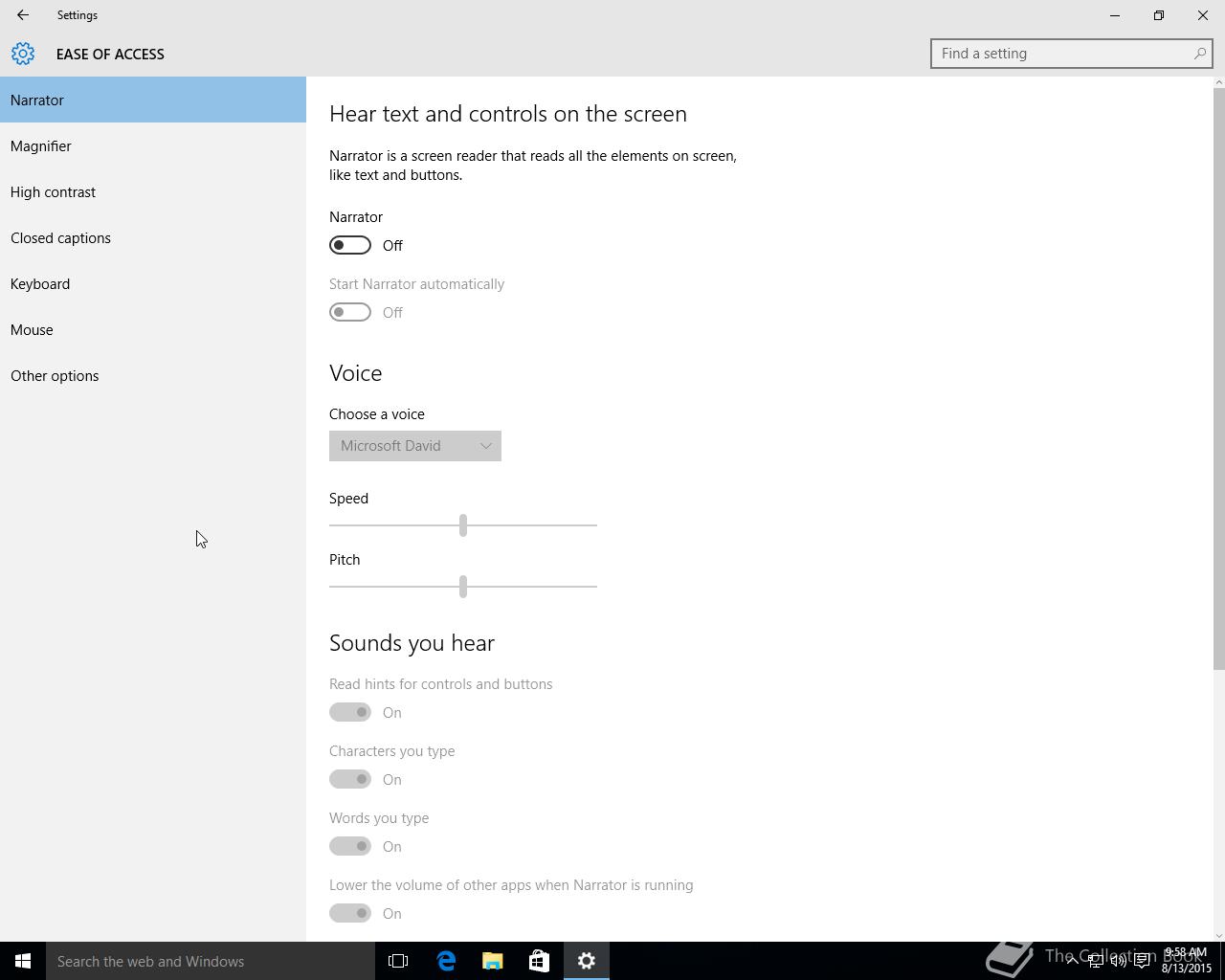Select the Narrator category
1225x980 pixels.
tap(153, 100)
